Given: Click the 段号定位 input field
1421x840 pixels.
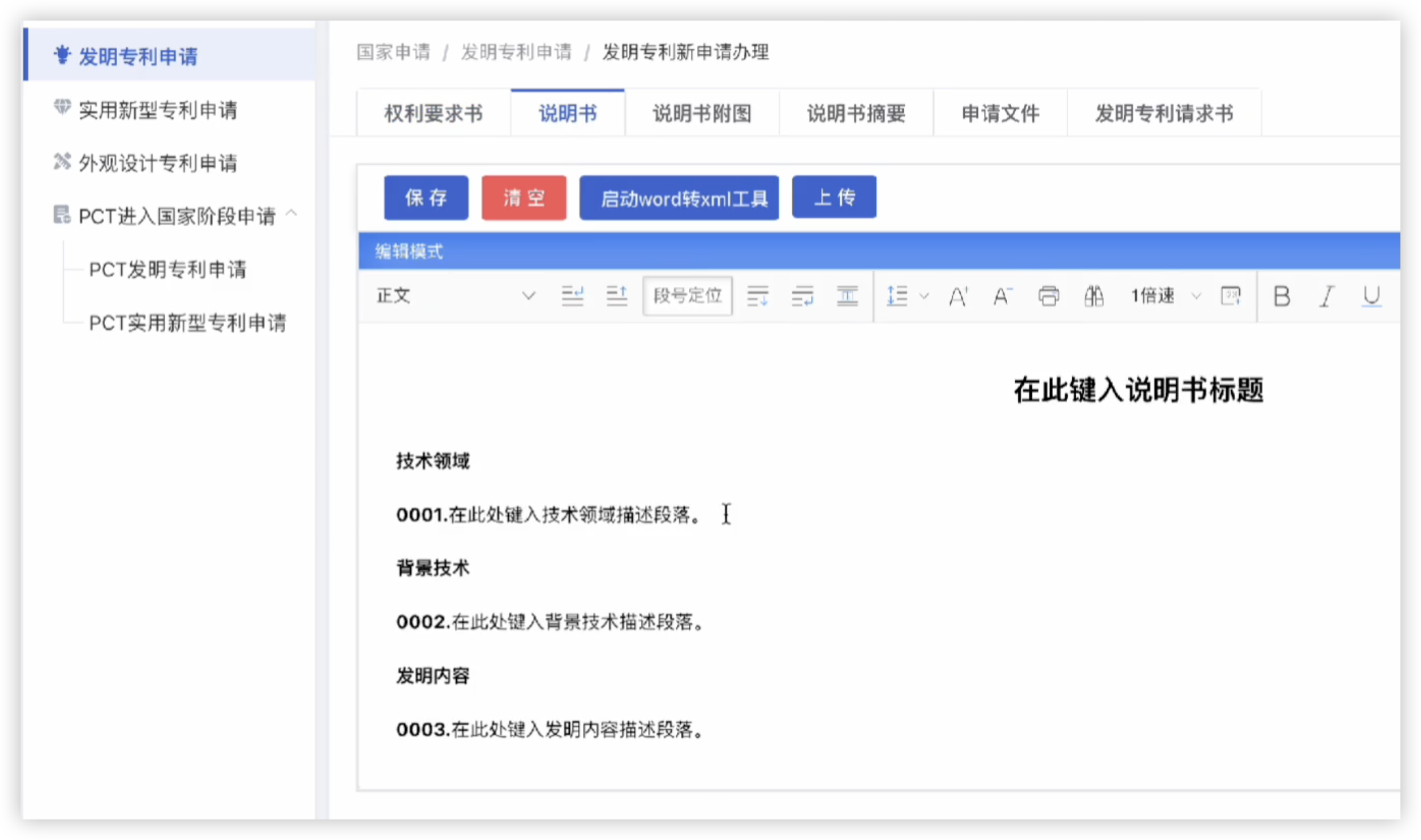Looking at the screenshot, I should tap(687, 296).
